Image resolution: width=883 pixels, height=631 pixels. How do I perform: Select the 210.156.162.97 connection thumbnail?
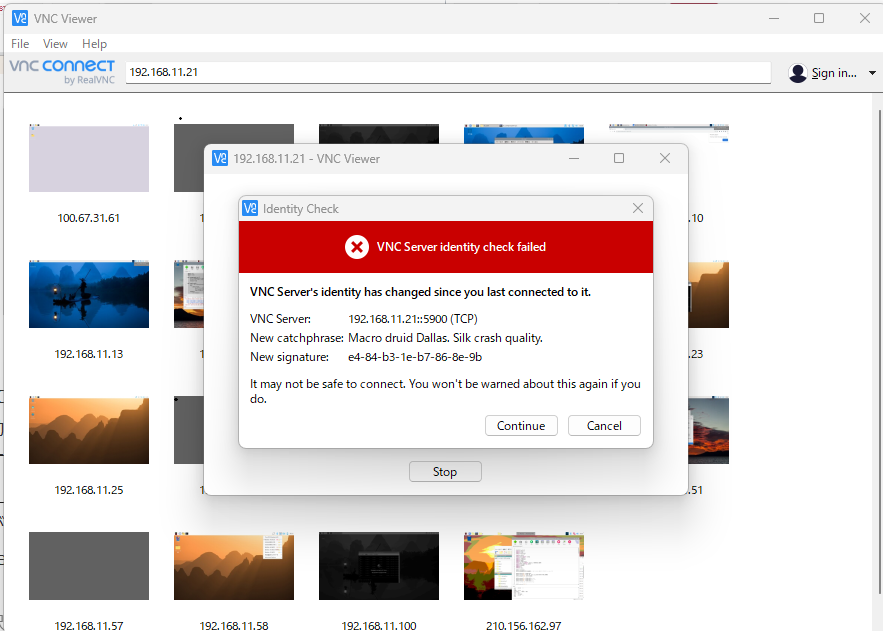[524, 566]
